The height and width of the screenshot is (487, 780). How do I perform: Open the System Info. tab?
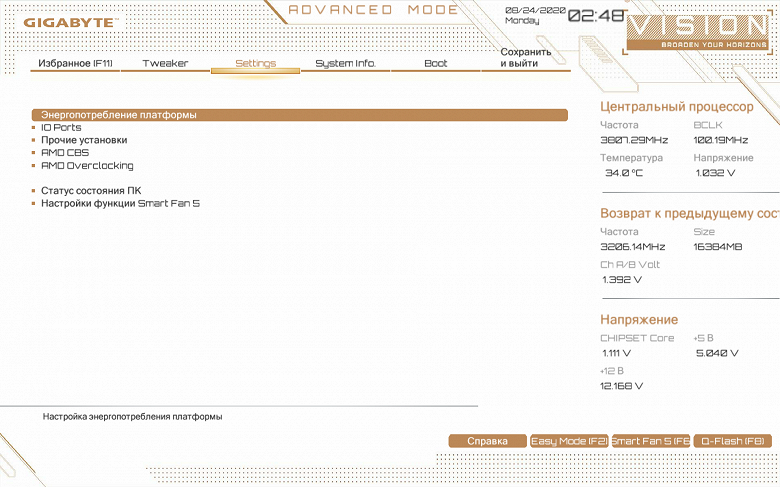click(x=346, y=63)
